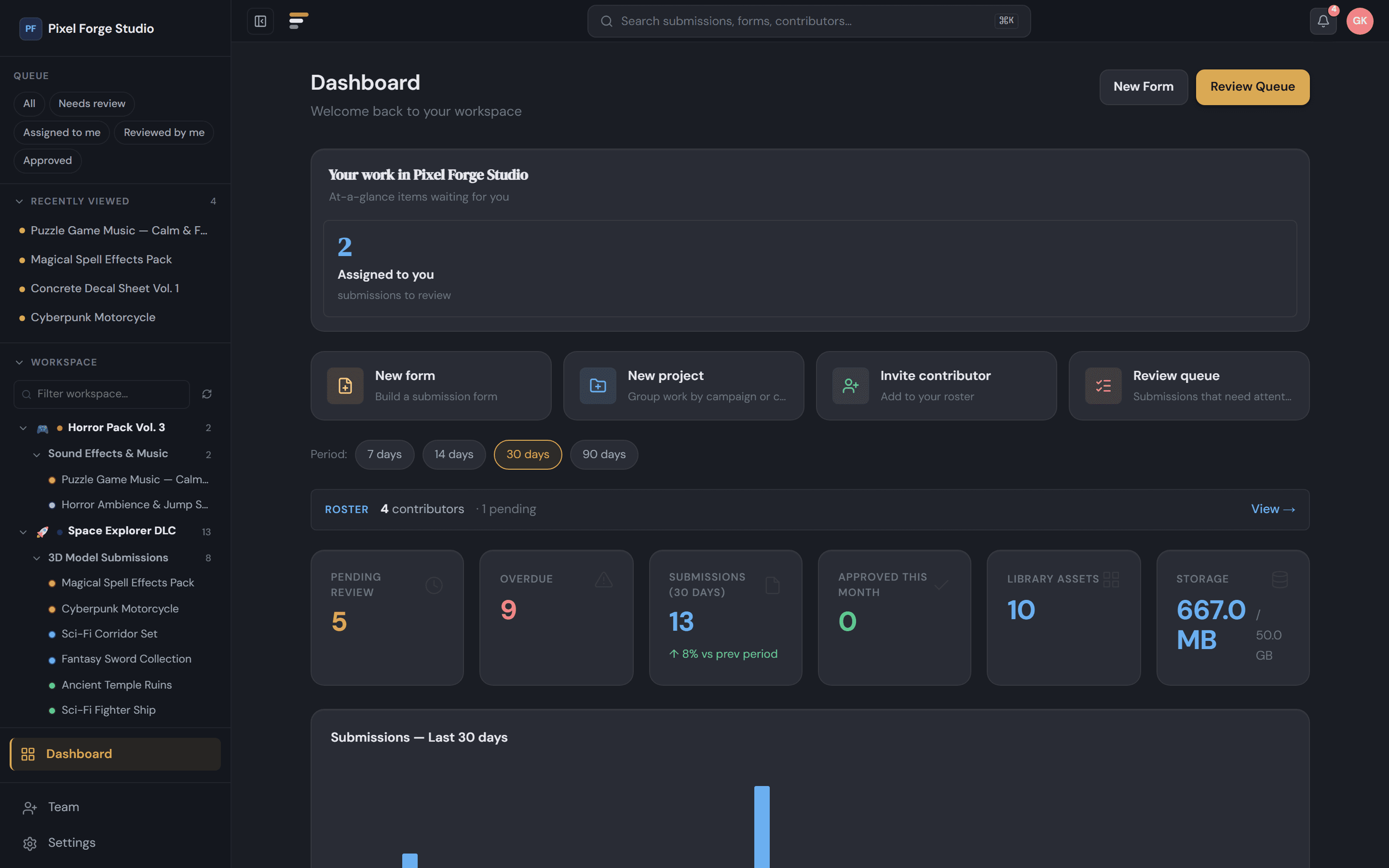Open Settings nav item

pos(115,843)
